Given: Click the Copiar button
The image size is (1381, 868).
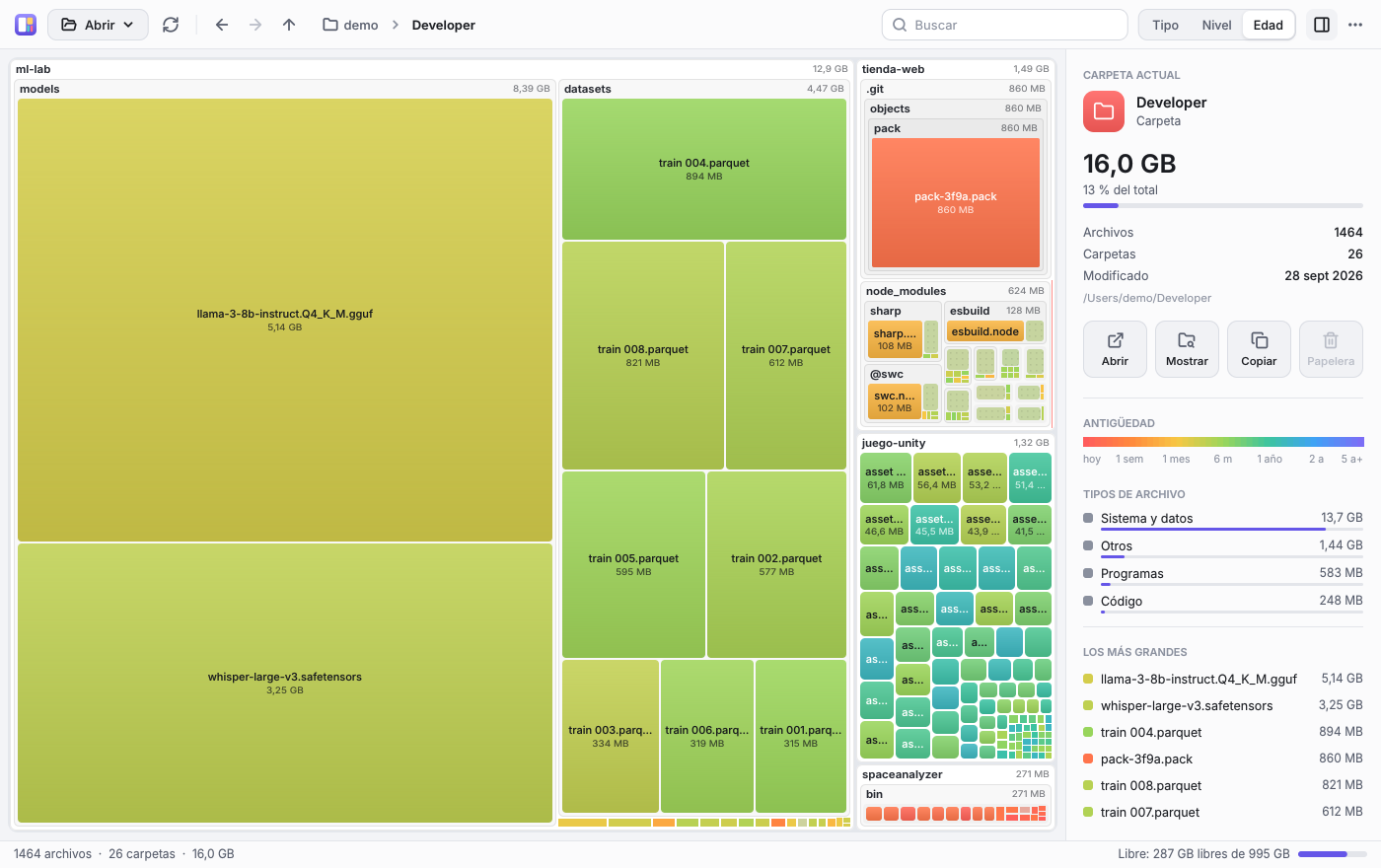Looking at the screenshot, I should (1259, 349).
